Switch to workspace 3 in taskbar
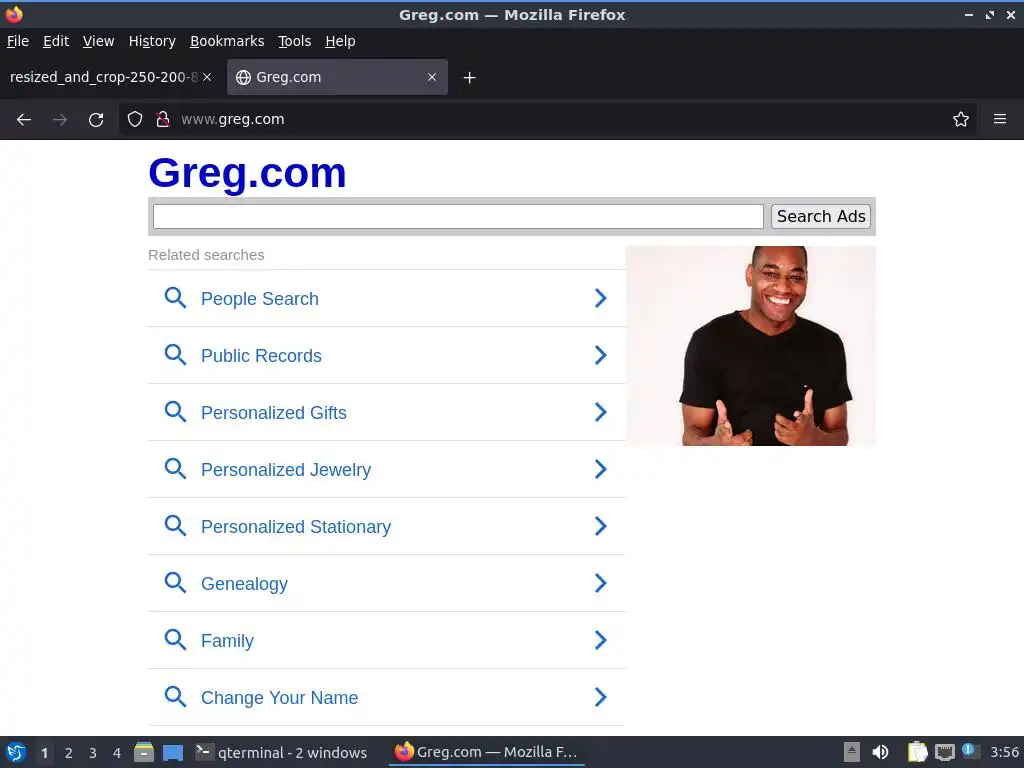1024x768 pixels. pos(93,753)
